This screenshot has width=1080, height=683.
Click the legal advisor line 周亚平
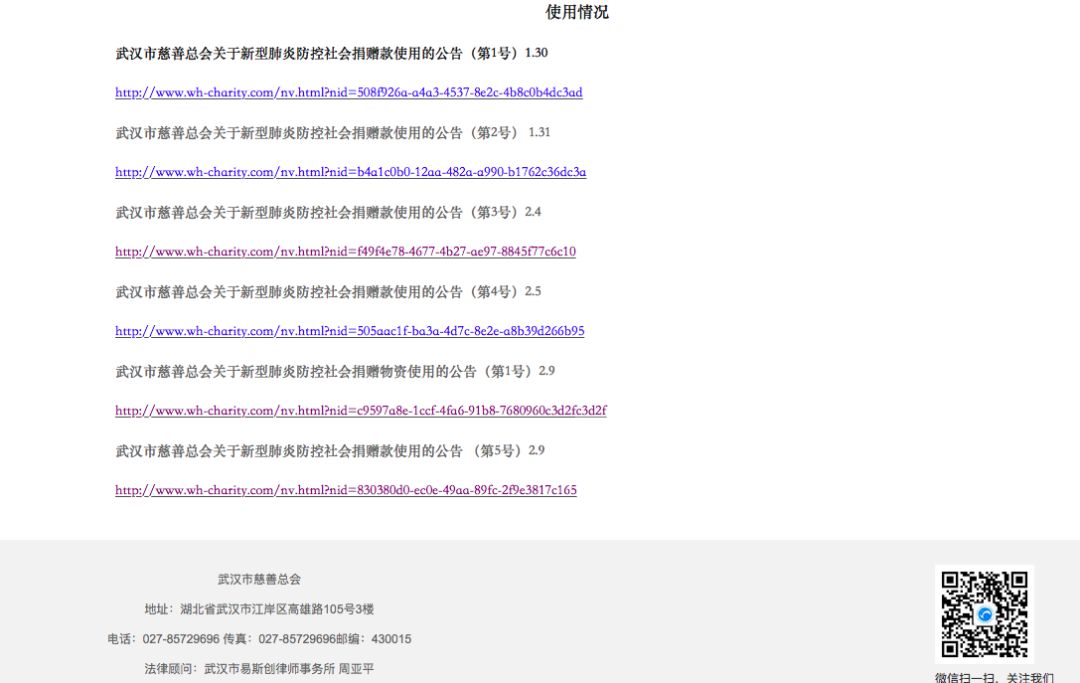(259, 669)
